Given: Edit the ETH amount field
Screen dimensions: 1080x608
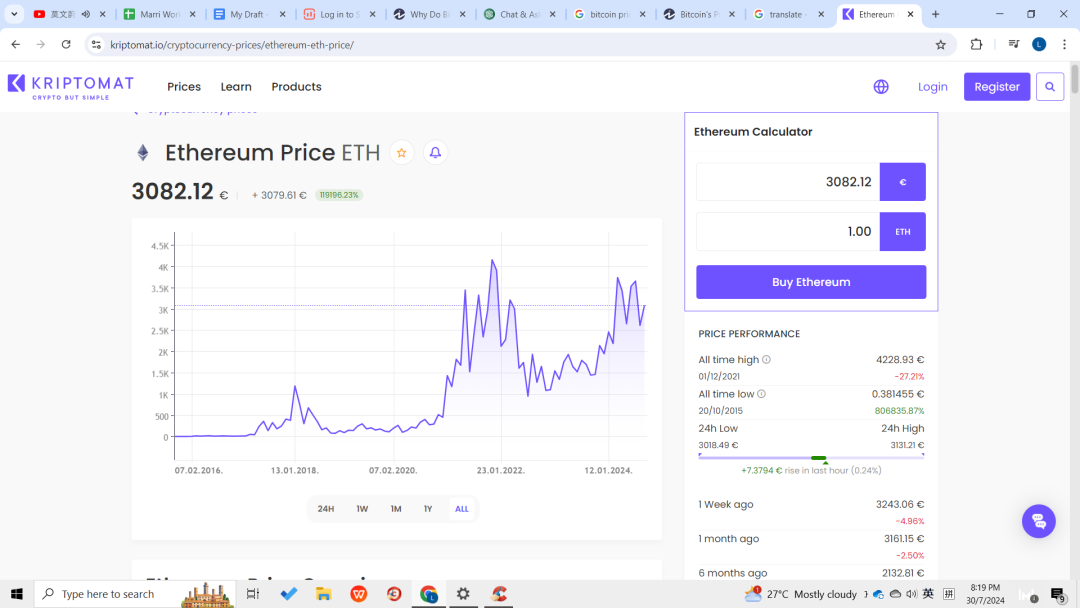Looking at the screenshot, I should (788, 231).
